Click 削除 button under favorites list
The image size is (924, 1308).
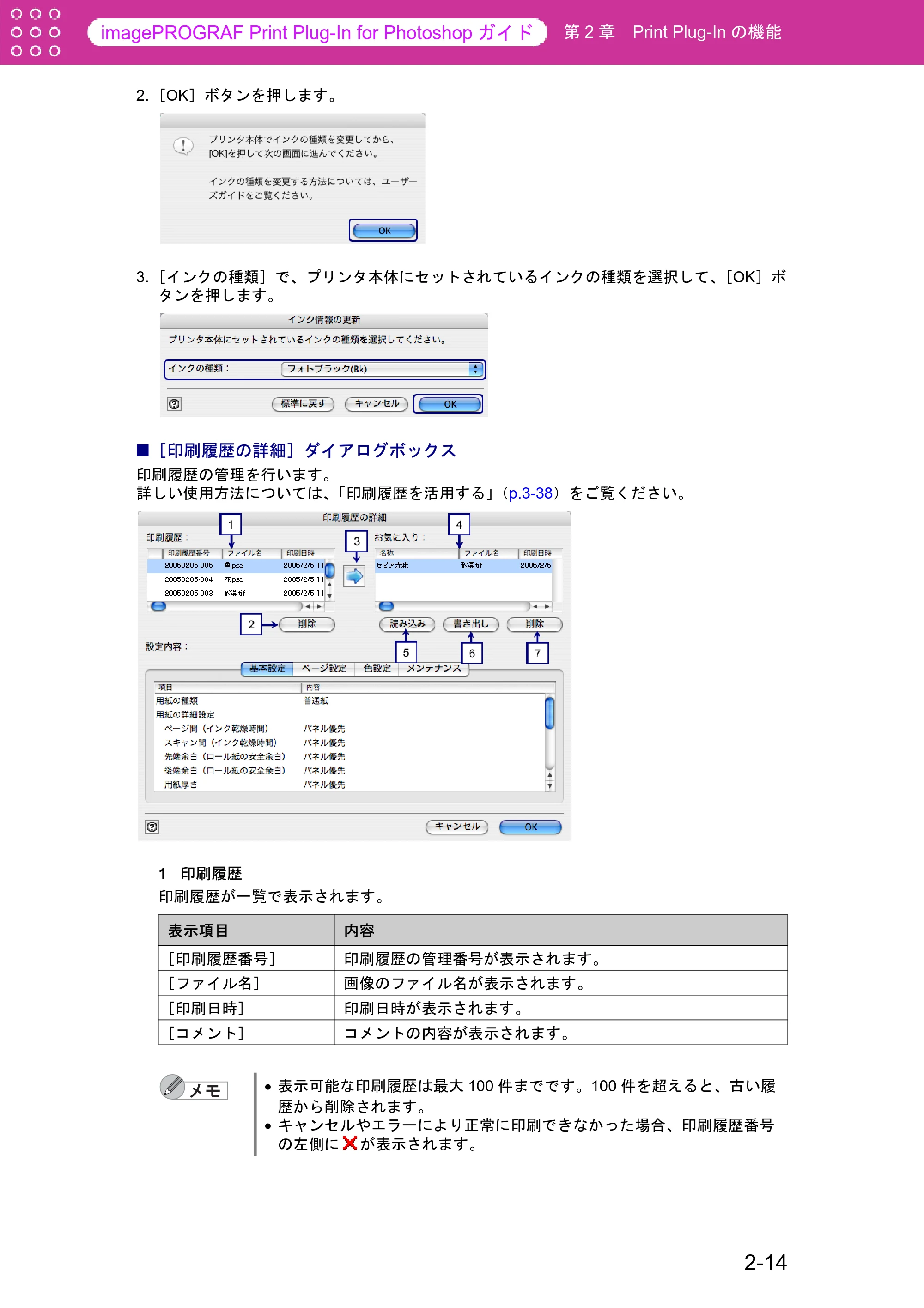tap(535, 624)
